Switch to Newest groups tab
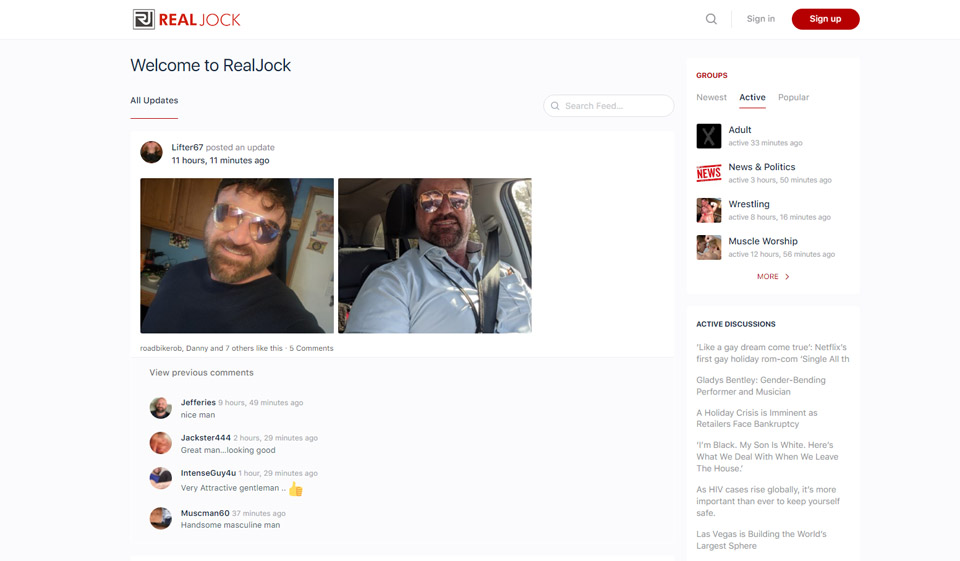The image size is (960, 561). pos(711,98)
